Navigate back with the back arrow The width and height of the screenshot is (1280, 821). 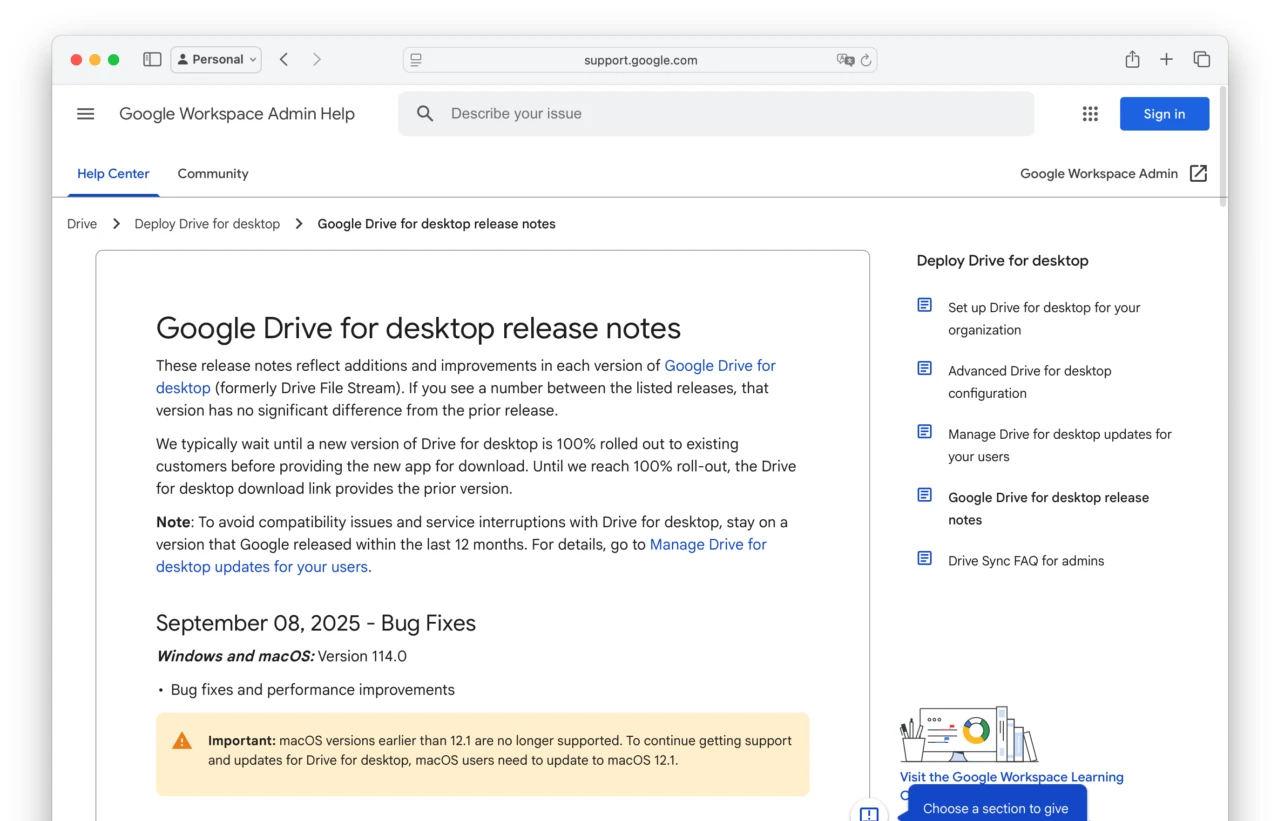[283, 59]
